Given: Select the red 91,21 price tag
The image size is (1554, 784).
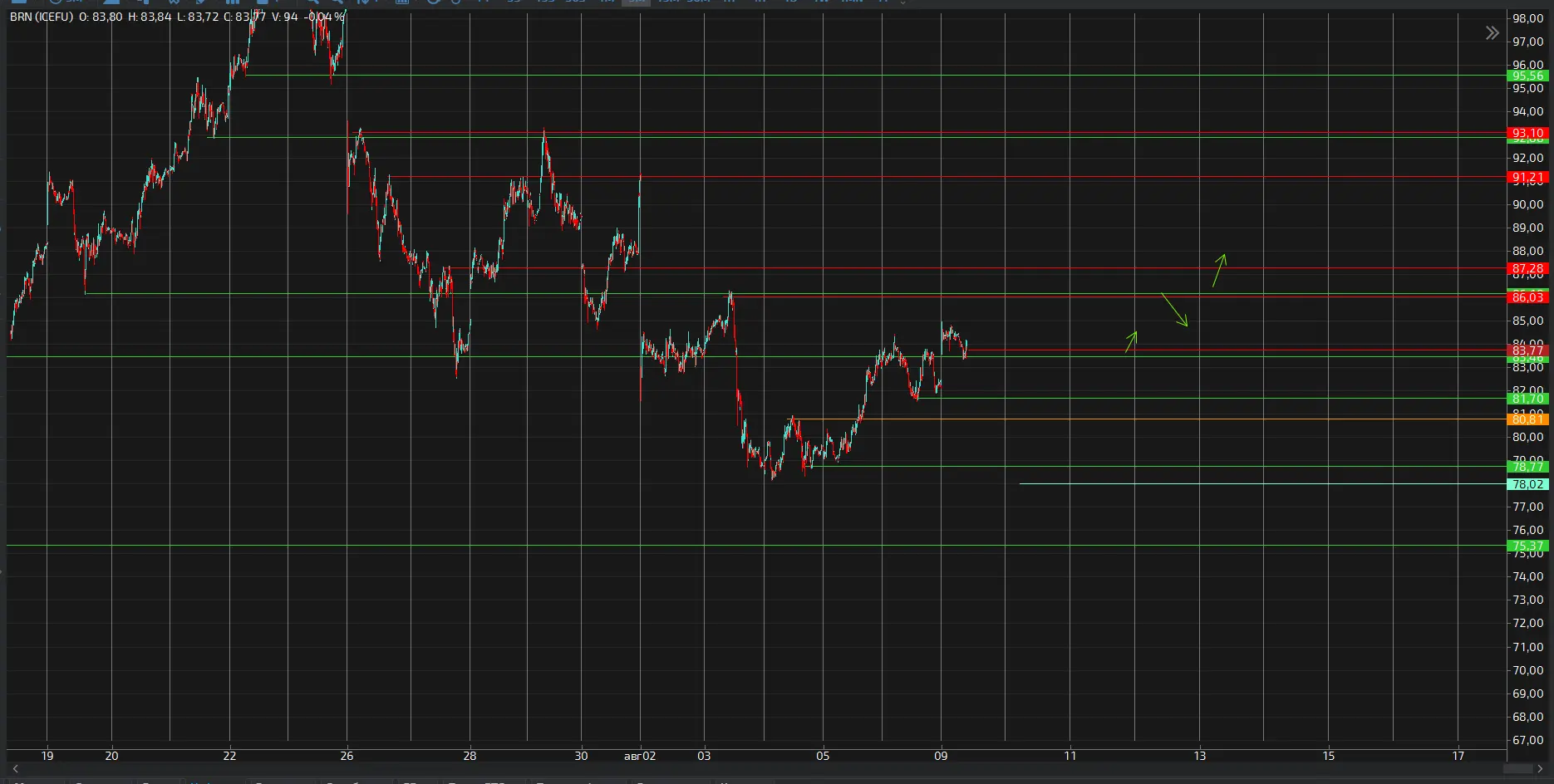Looking at the screenshot, I should click(1527, 178).
